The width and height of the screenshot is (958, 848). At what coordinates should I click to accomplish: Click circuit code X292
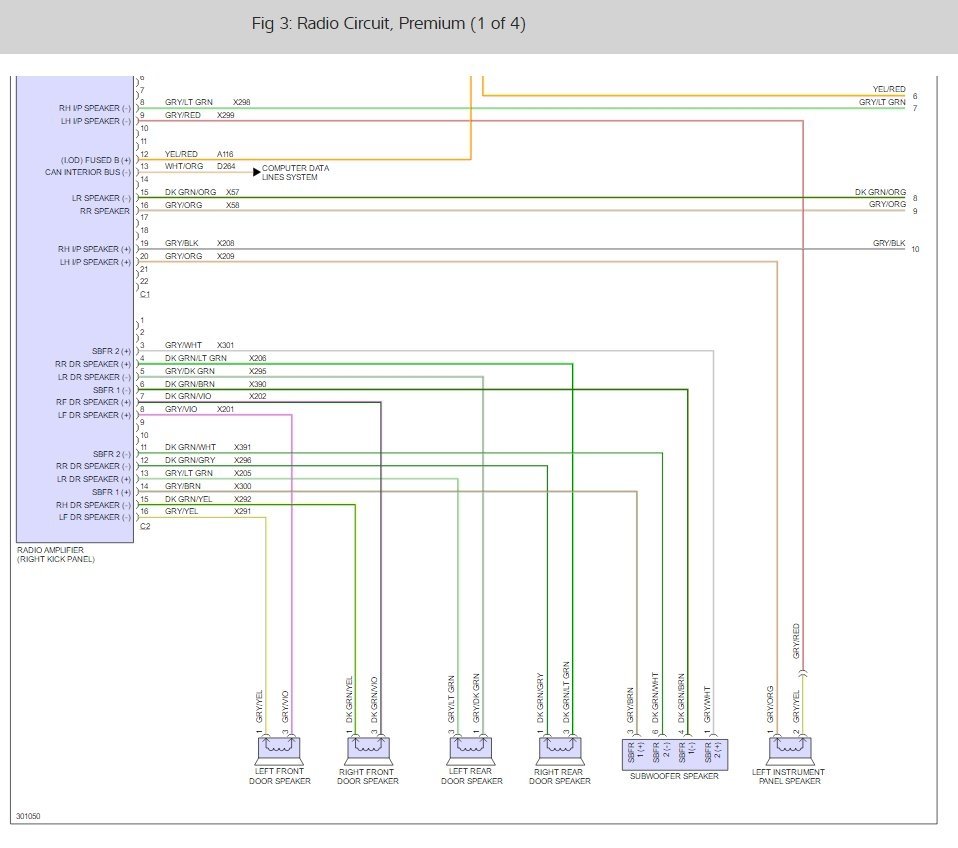[243, 499]
